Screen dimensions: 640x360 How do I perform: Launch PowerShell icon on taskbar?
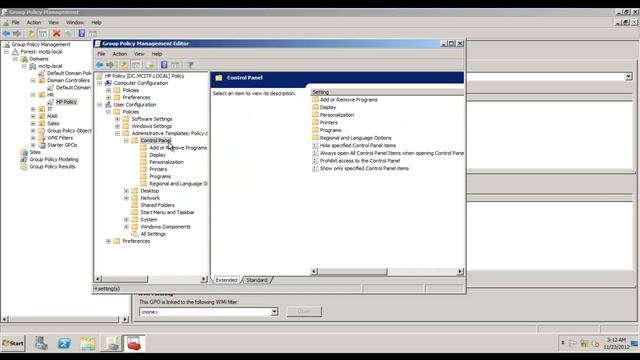coord(64,343)
